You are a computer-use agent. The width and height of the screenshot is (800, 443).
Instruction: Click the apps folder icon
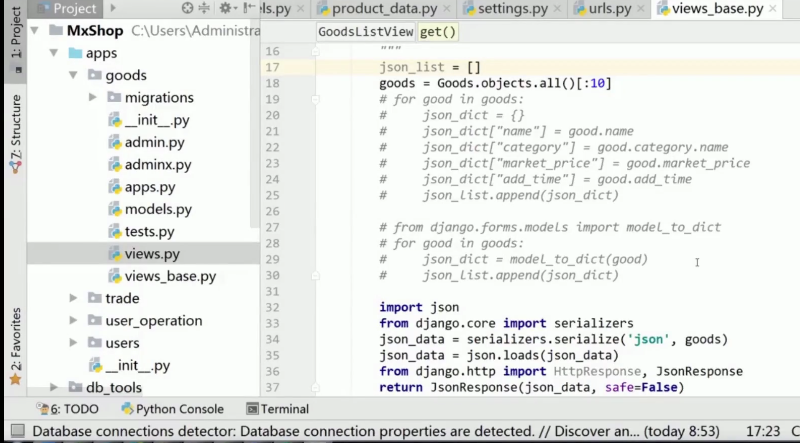[x=75, y=53]
